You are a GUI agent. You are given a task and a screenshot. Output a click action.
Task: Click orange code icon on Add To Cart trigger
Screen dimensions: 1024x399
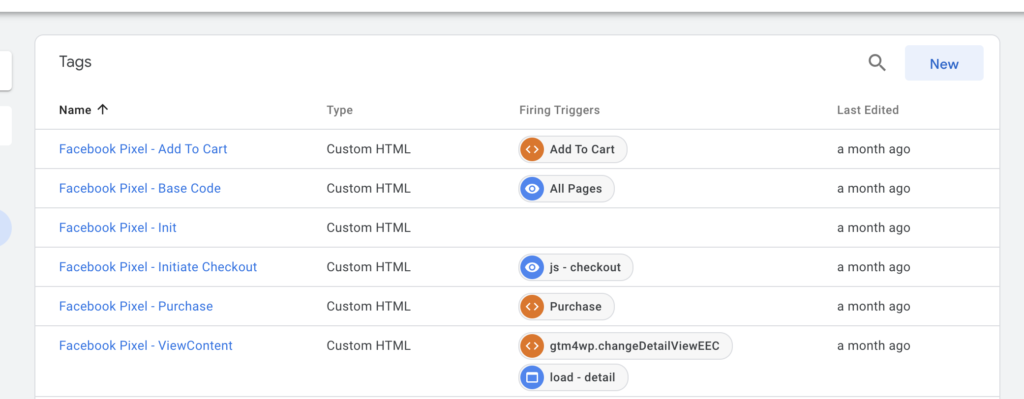pos(532,149)
